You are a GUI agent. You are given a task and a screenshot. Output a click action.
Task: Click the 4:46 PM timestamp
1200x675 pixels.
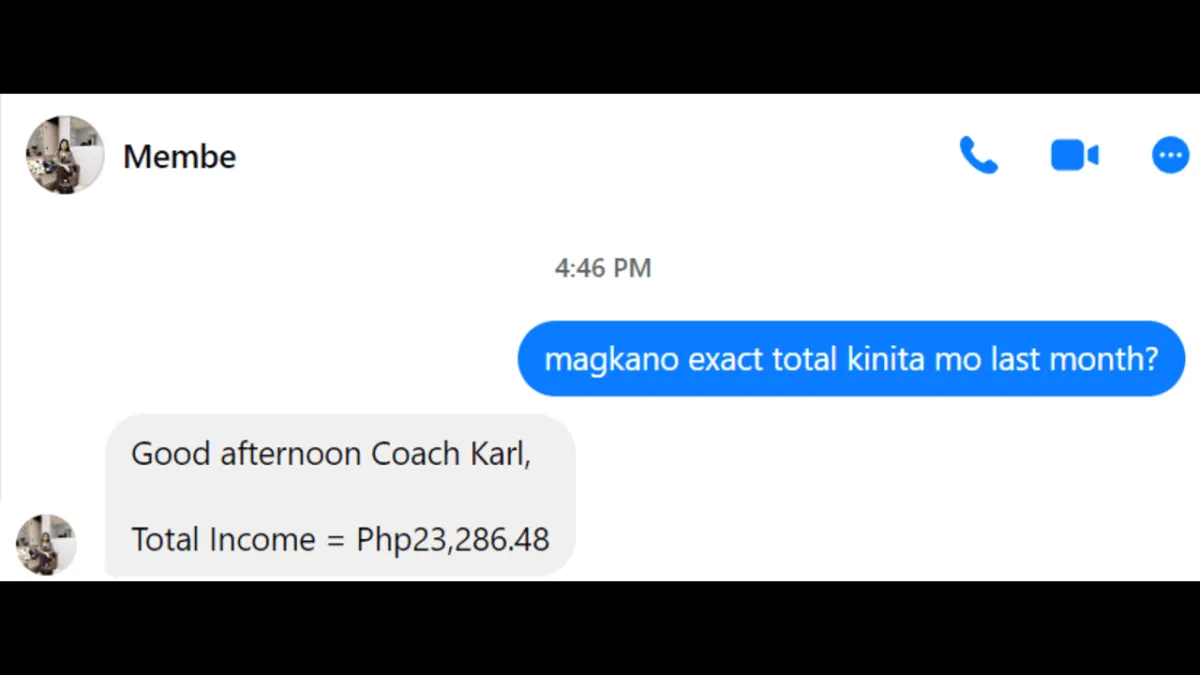click(x=603, y=268)
